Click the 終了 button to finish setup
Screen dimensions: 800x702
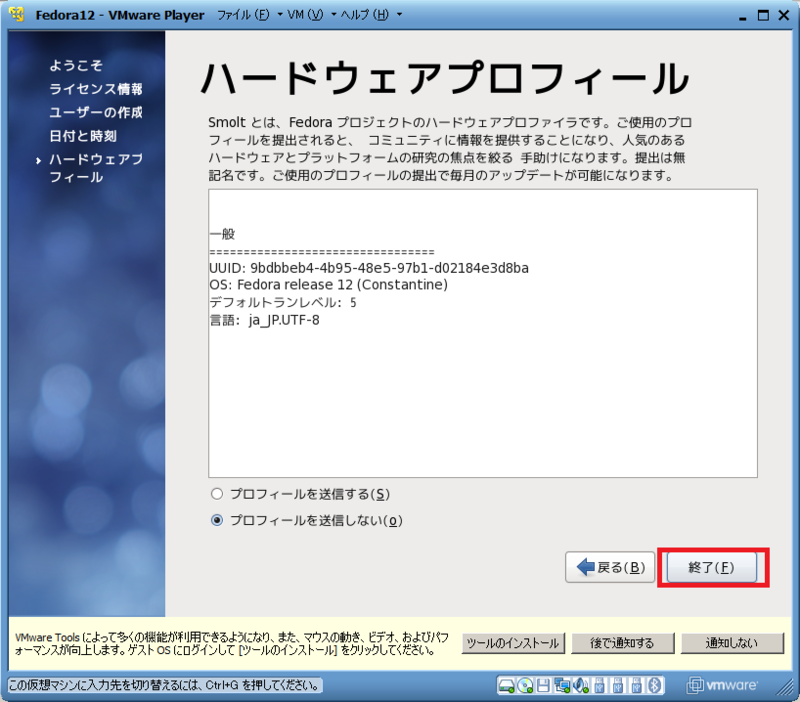712,567
